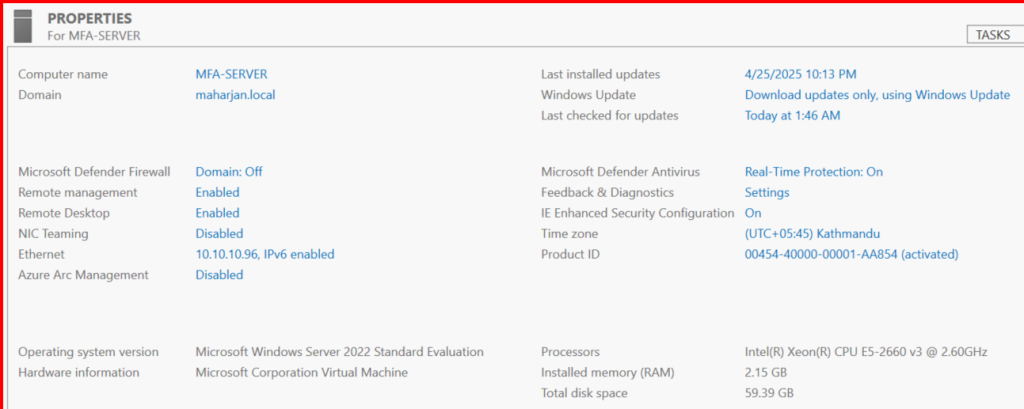Screen dimensions: 1024x409
Task: Click Ethernet 10.10.10.96 IPv6 enabled link
Action: [x=265, y=254]
